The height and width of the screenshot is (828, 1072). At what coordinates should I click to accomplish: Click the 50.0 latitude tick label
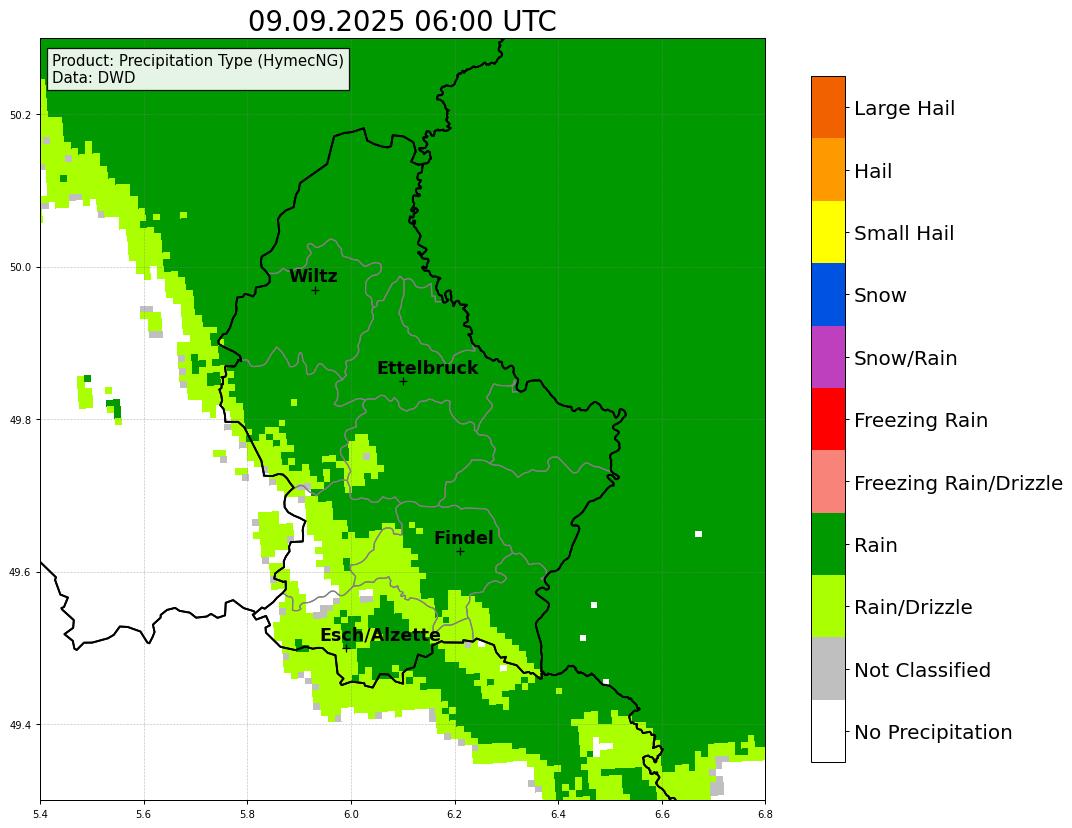point(21,267)
